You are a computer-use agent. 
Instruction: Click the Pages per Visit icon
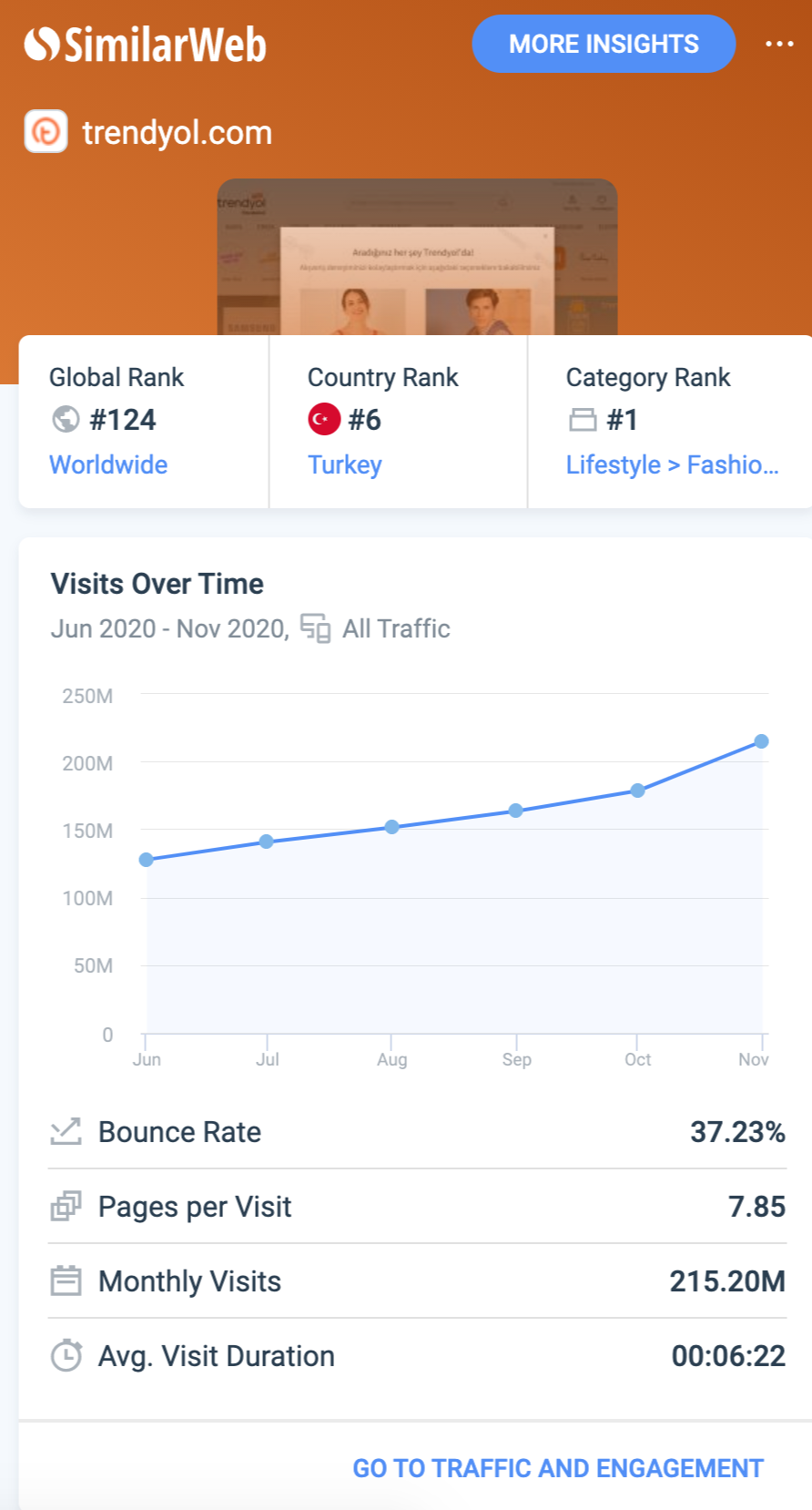click(66, 1206)
